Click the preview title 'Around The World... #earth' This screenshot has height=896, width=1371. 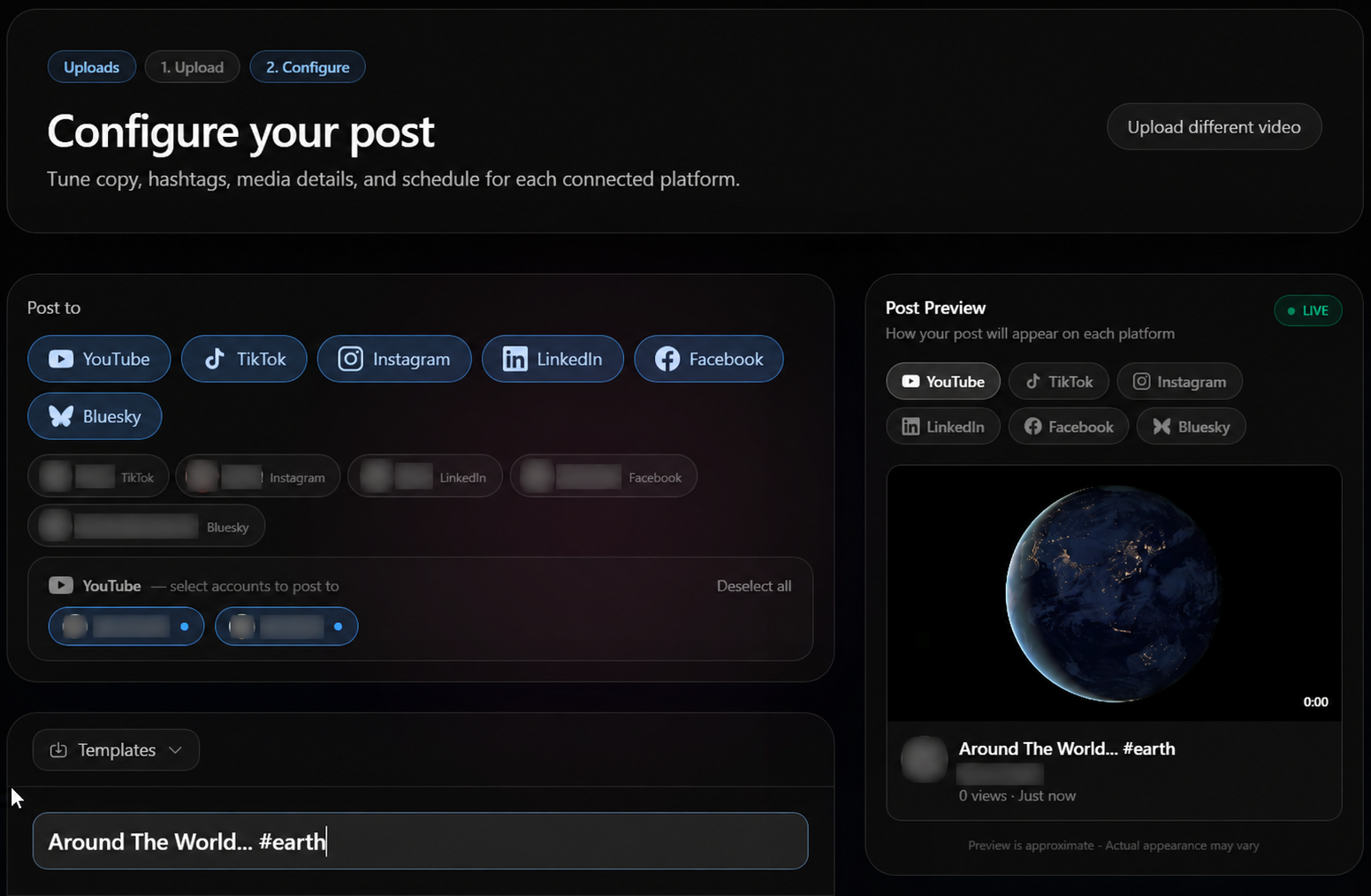tap(1067, 748)
